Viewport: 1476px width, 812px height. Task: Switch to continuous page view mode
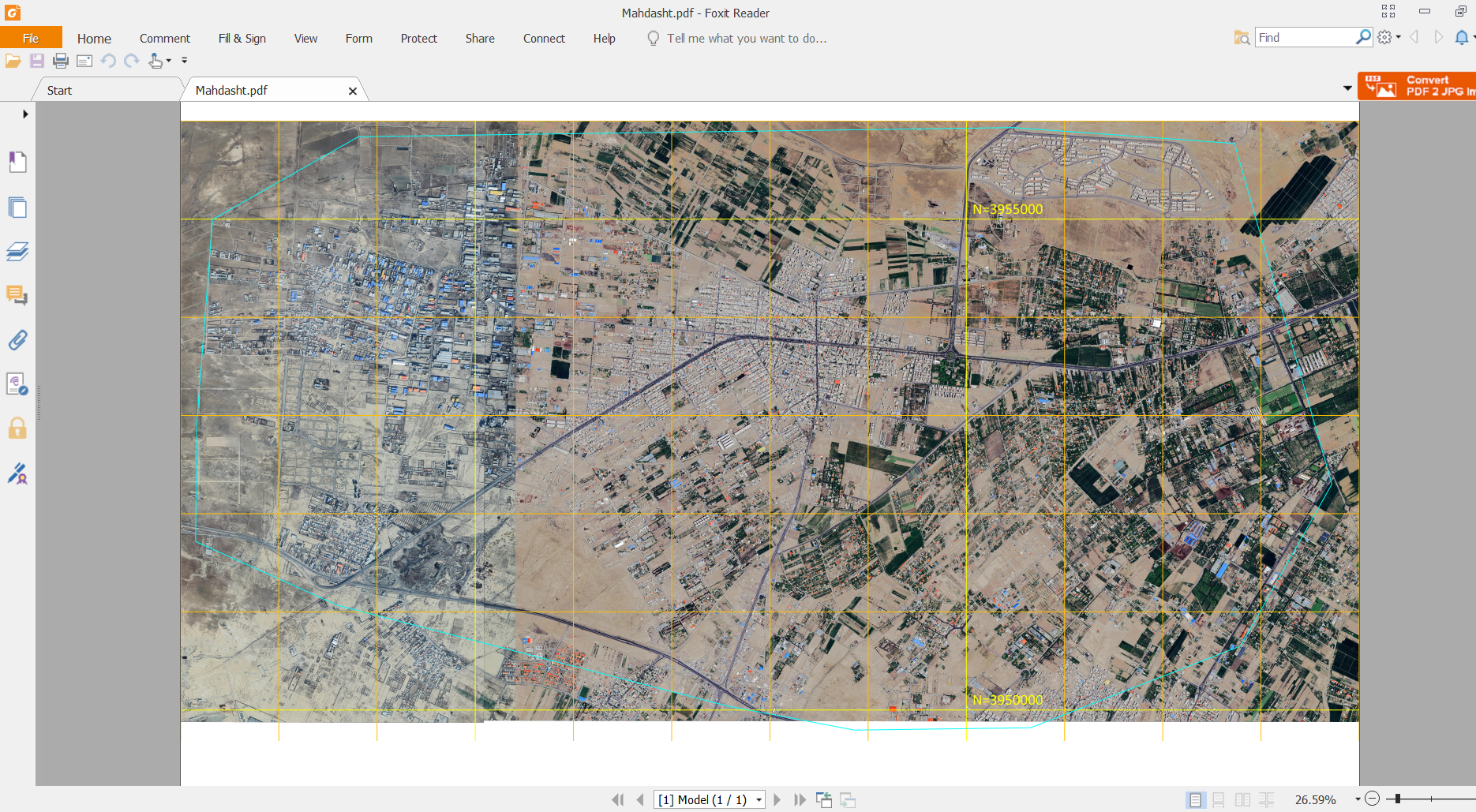pyautogui.click(x=1219, y=800)
